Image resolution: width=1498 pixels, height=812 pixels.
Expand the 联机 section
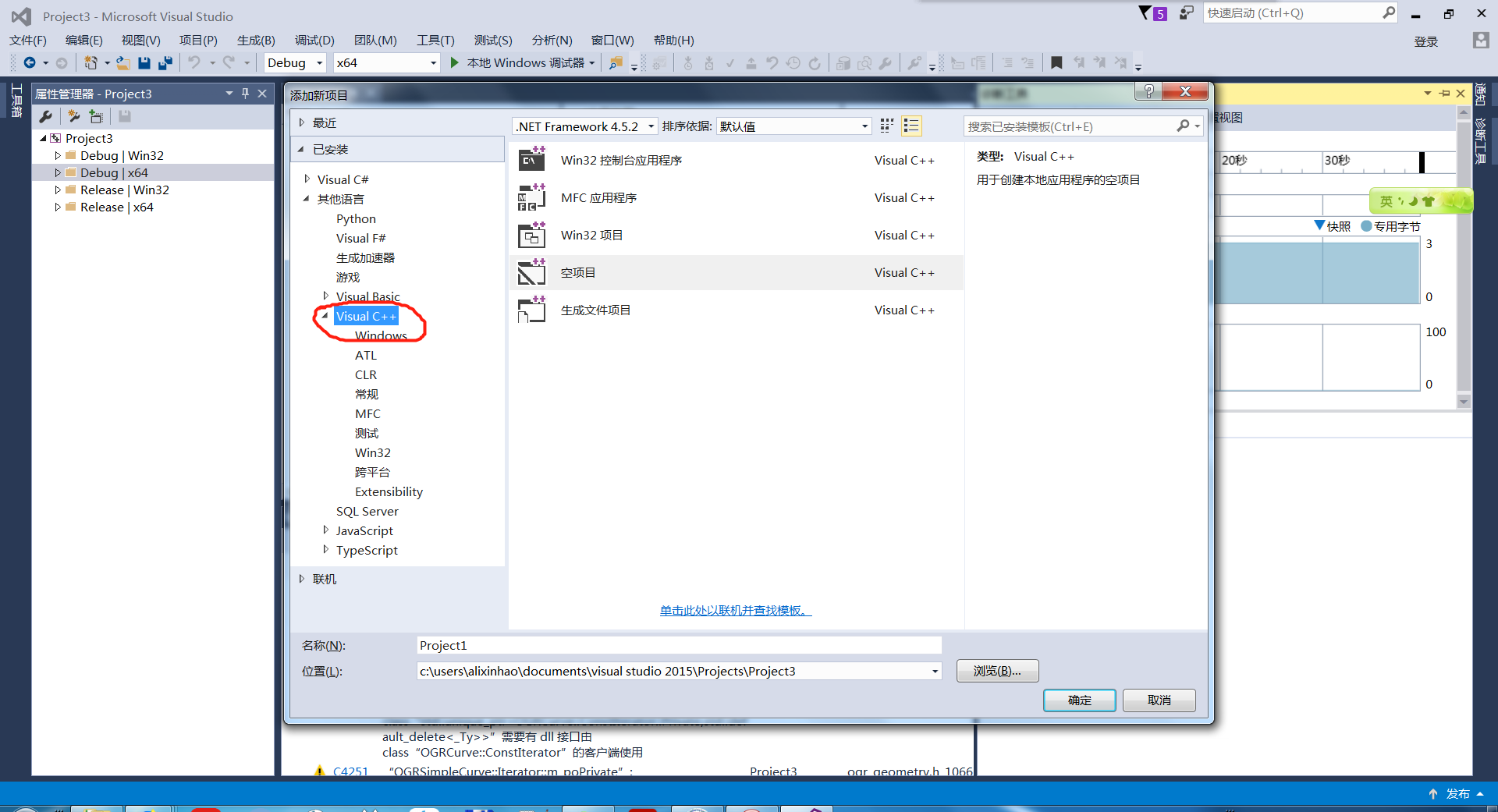[301, 579]
